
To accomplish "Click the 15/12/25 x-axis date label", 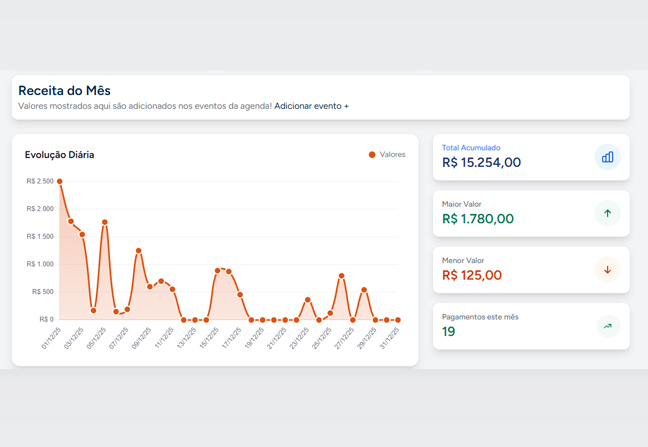I will tap(208, 337).
